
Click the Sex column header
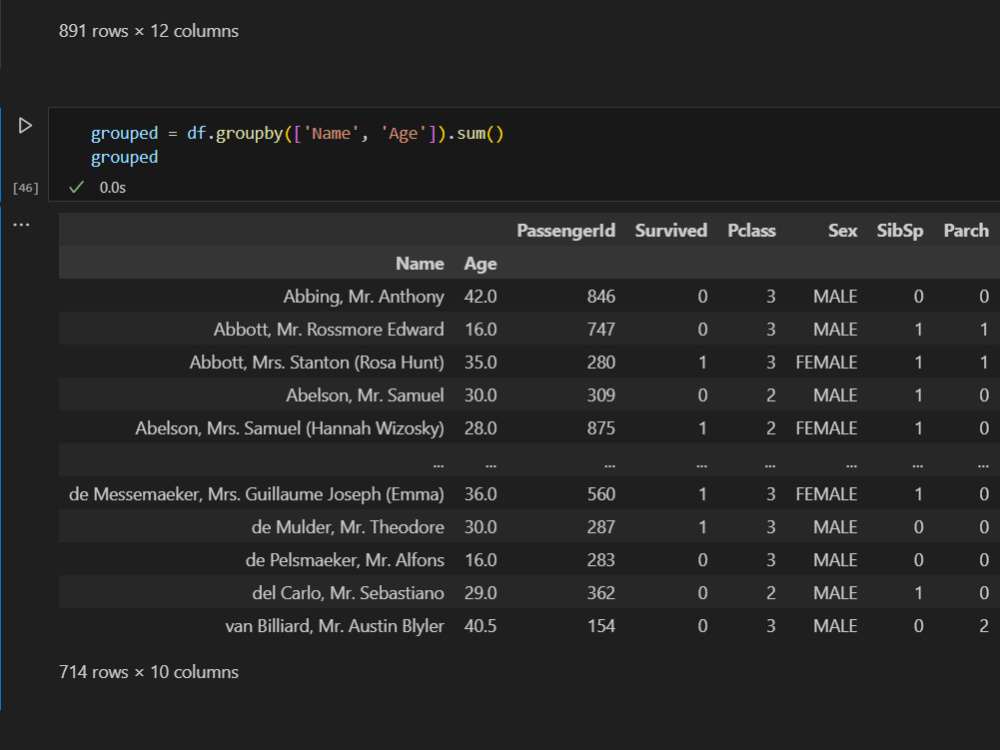pyautogui.click(x=842, y=230)
